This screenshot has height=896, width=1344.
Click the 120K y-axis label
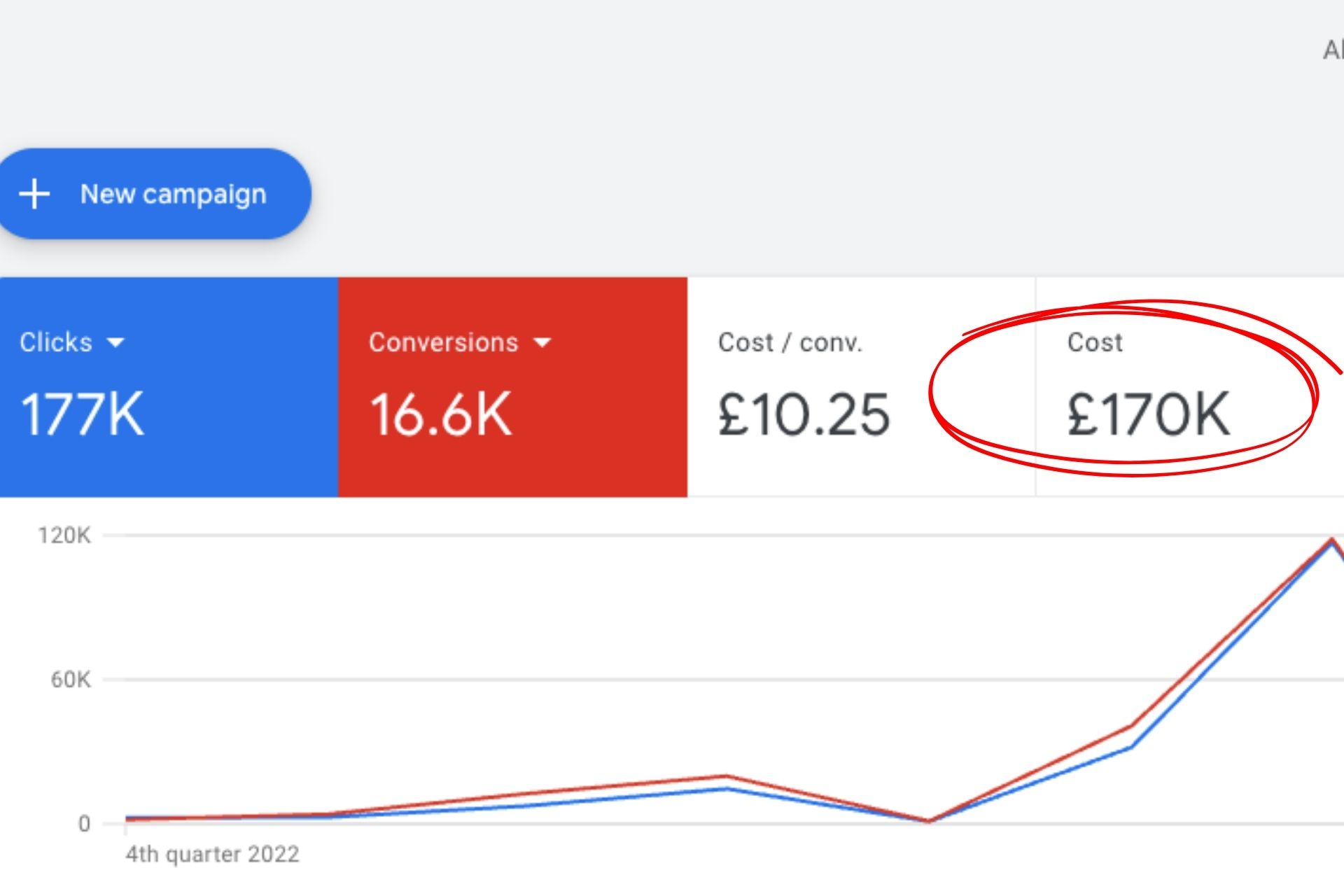click(64, 535)
